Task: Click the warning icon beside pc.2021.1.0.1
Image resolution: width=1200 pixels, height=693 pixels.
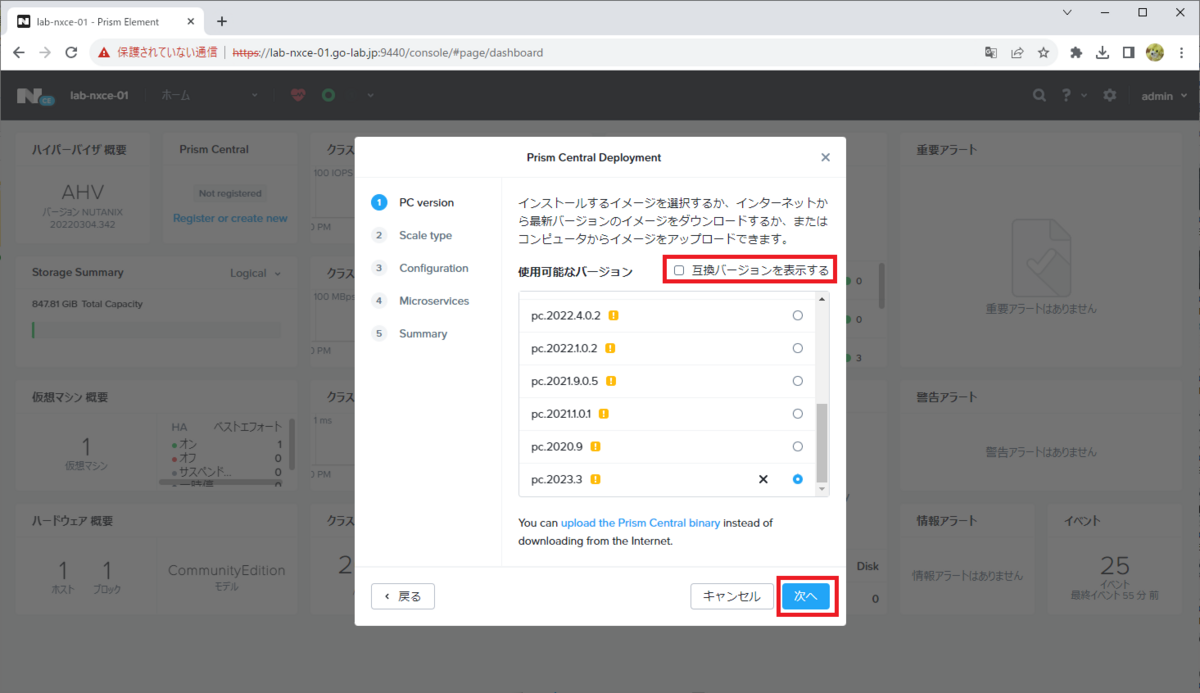Action: (604, 414)
